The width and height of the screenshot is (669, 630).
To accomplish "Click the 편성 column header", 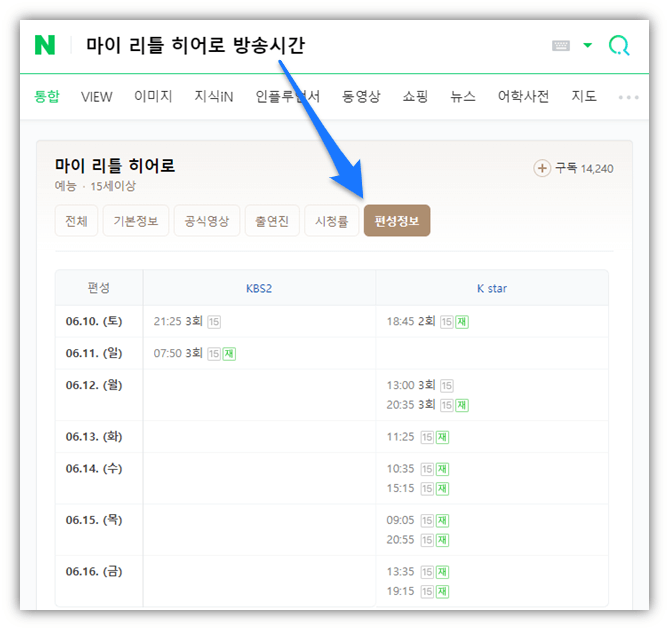I will [99, 288].
